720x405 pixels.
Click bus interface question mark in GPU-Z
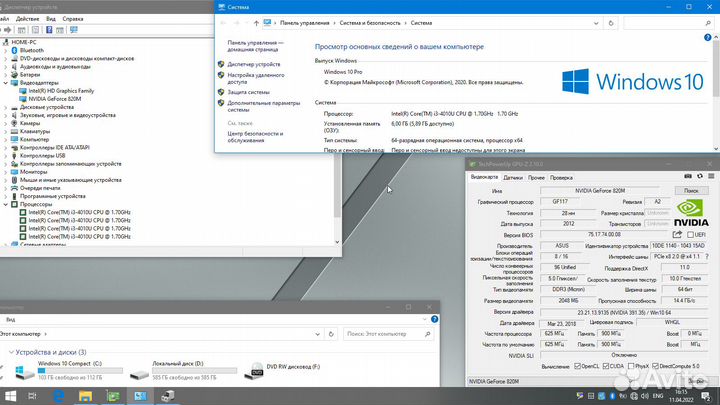(x=707, y=257)
